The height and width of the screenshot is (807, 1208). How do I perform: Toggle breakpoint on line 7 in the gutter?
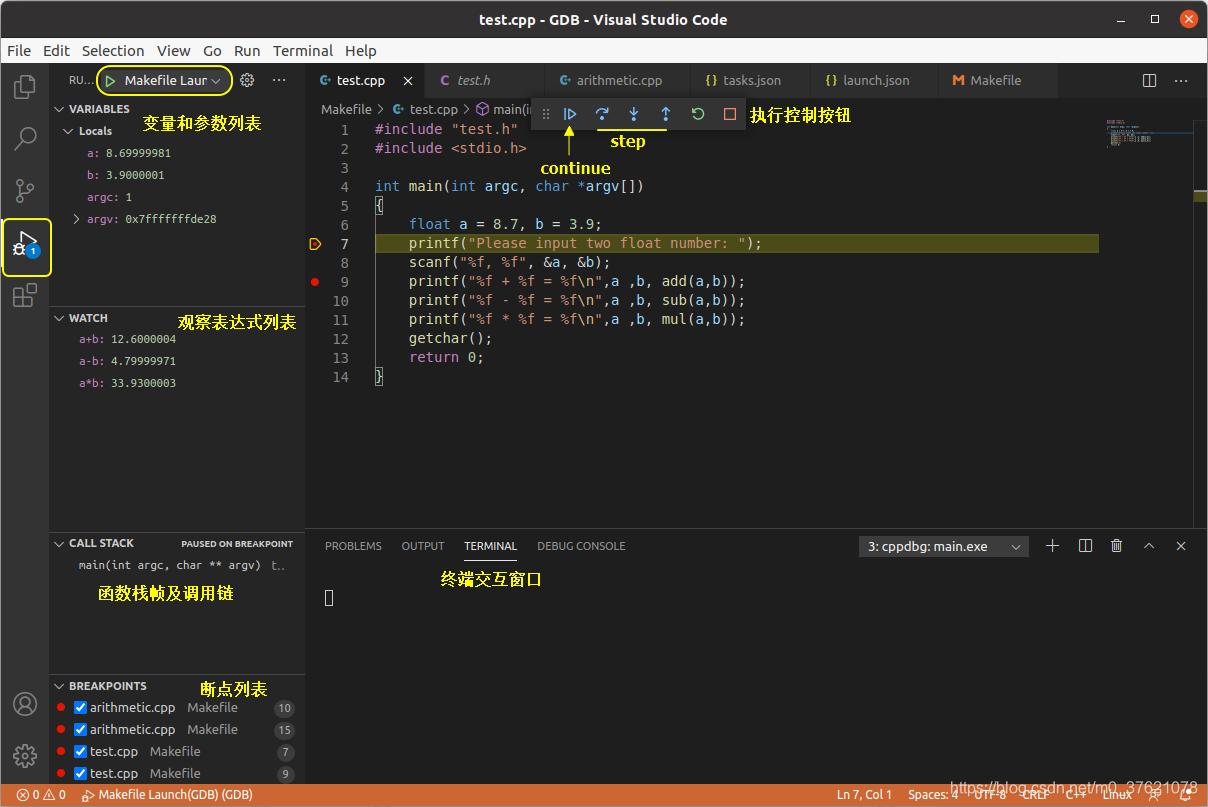(x=315, y=244)
